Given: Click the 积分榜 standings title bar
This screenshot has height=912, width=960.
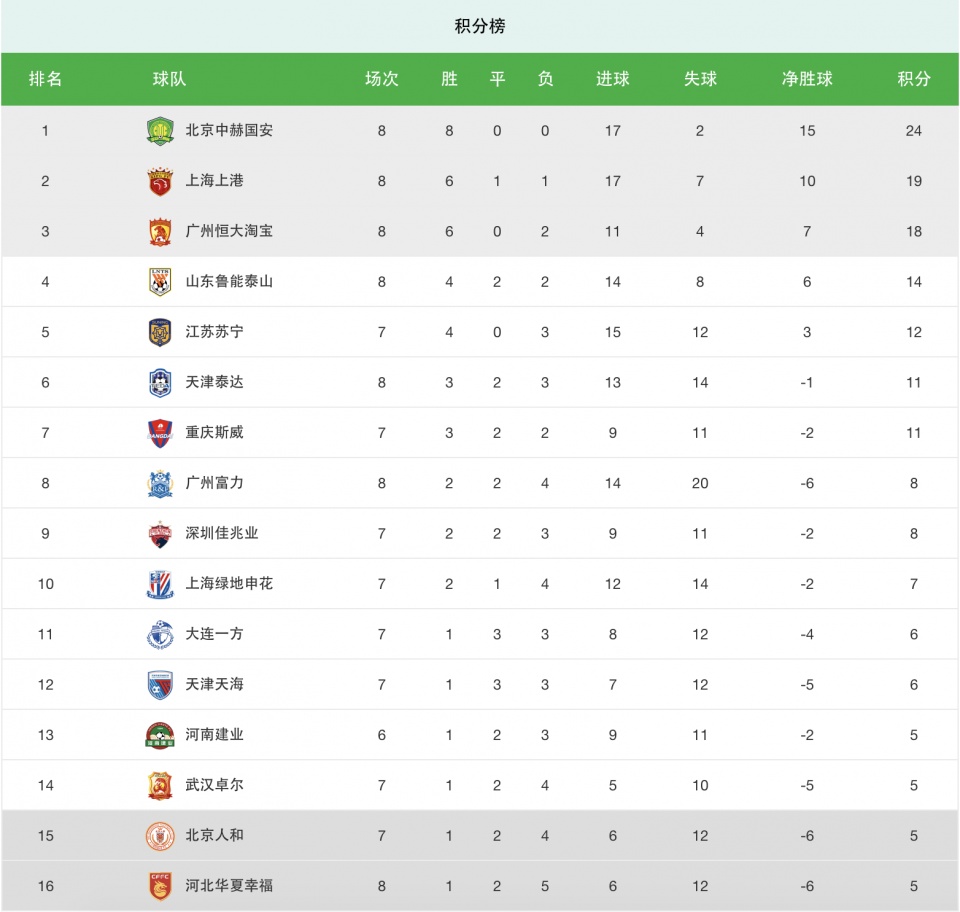Looking at the screenshot, I should point(480,26).
